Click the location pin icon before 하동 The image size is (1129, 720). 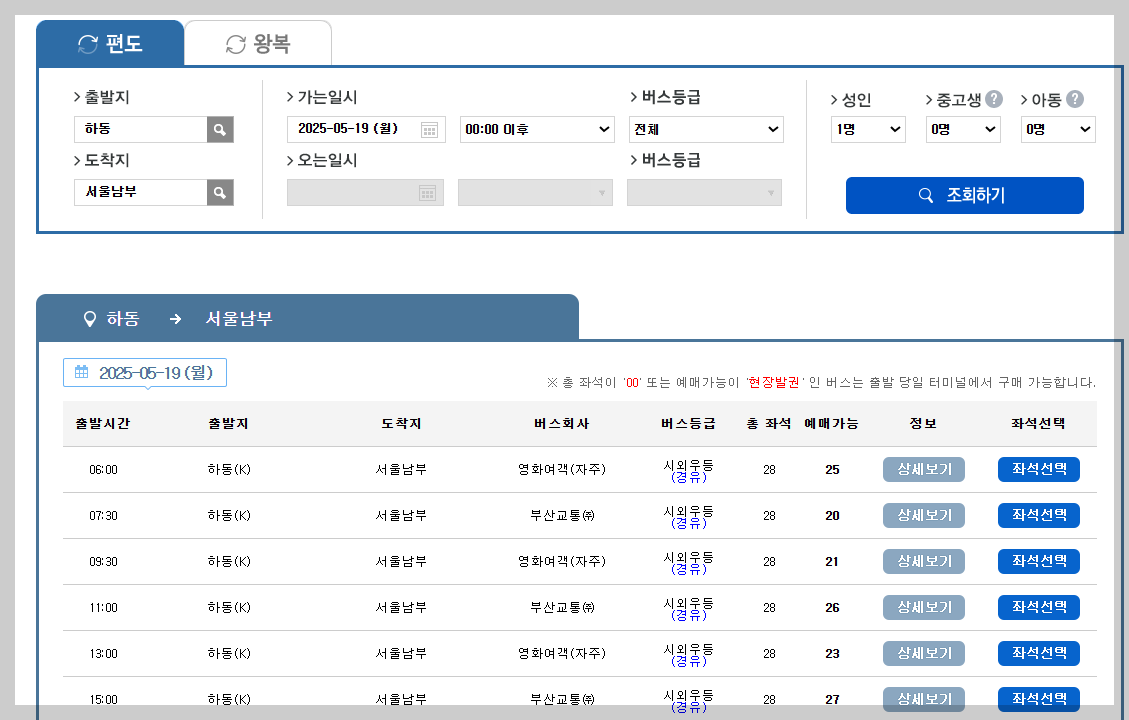point(88,318)
